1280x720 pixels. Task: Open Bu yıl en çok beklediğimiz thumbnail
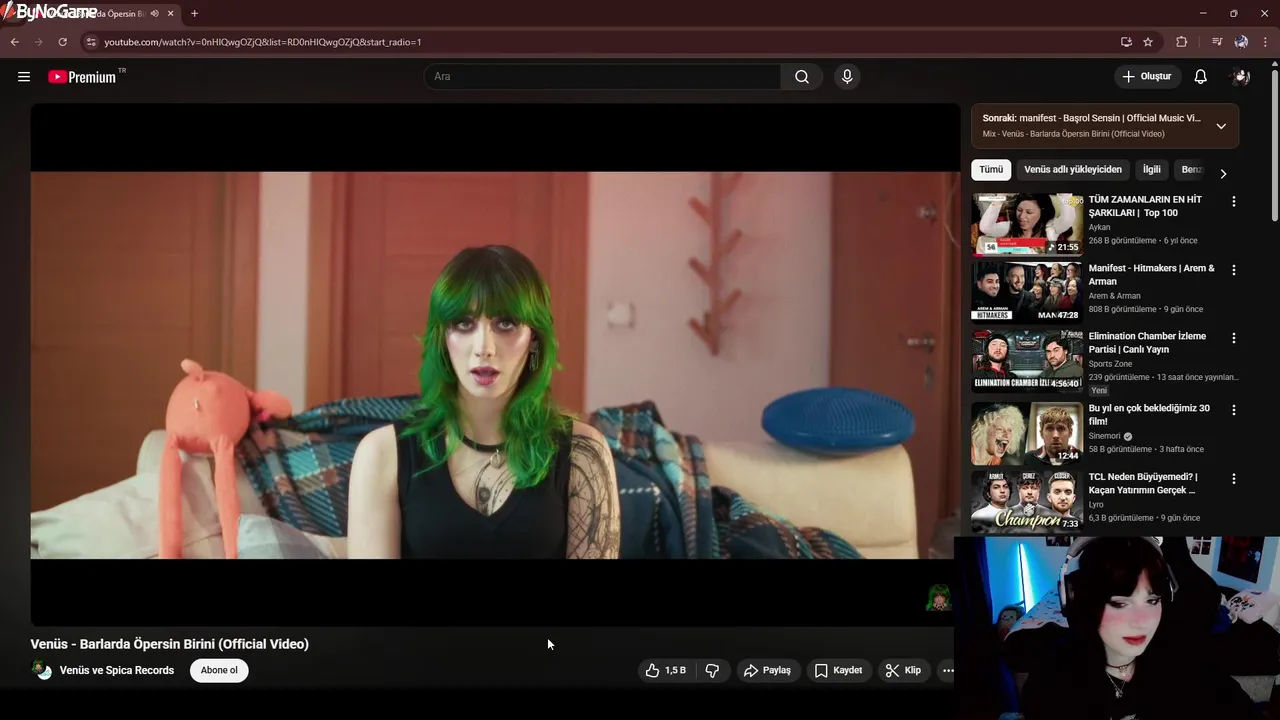coord(1027,434)
